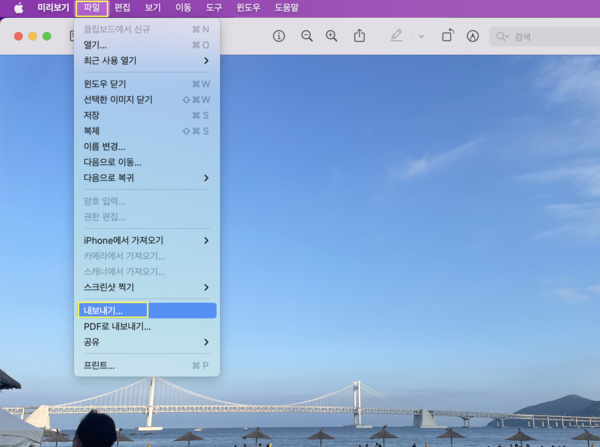Image resolution: width=600 pixels, height=447 pixels.
Task: Select 내보내기... menu item
Action: tap(147, 310)
